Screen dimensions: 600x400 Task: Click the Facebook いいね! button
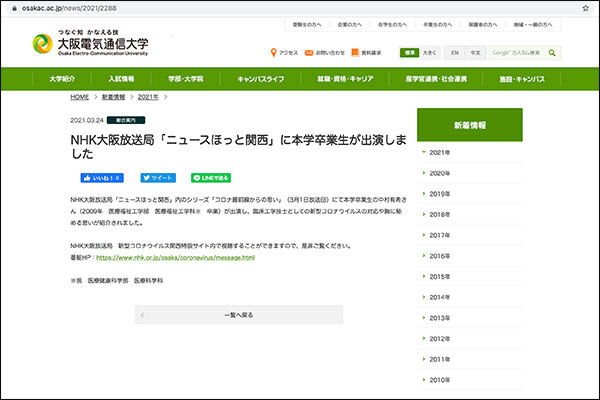click(102, 178)
